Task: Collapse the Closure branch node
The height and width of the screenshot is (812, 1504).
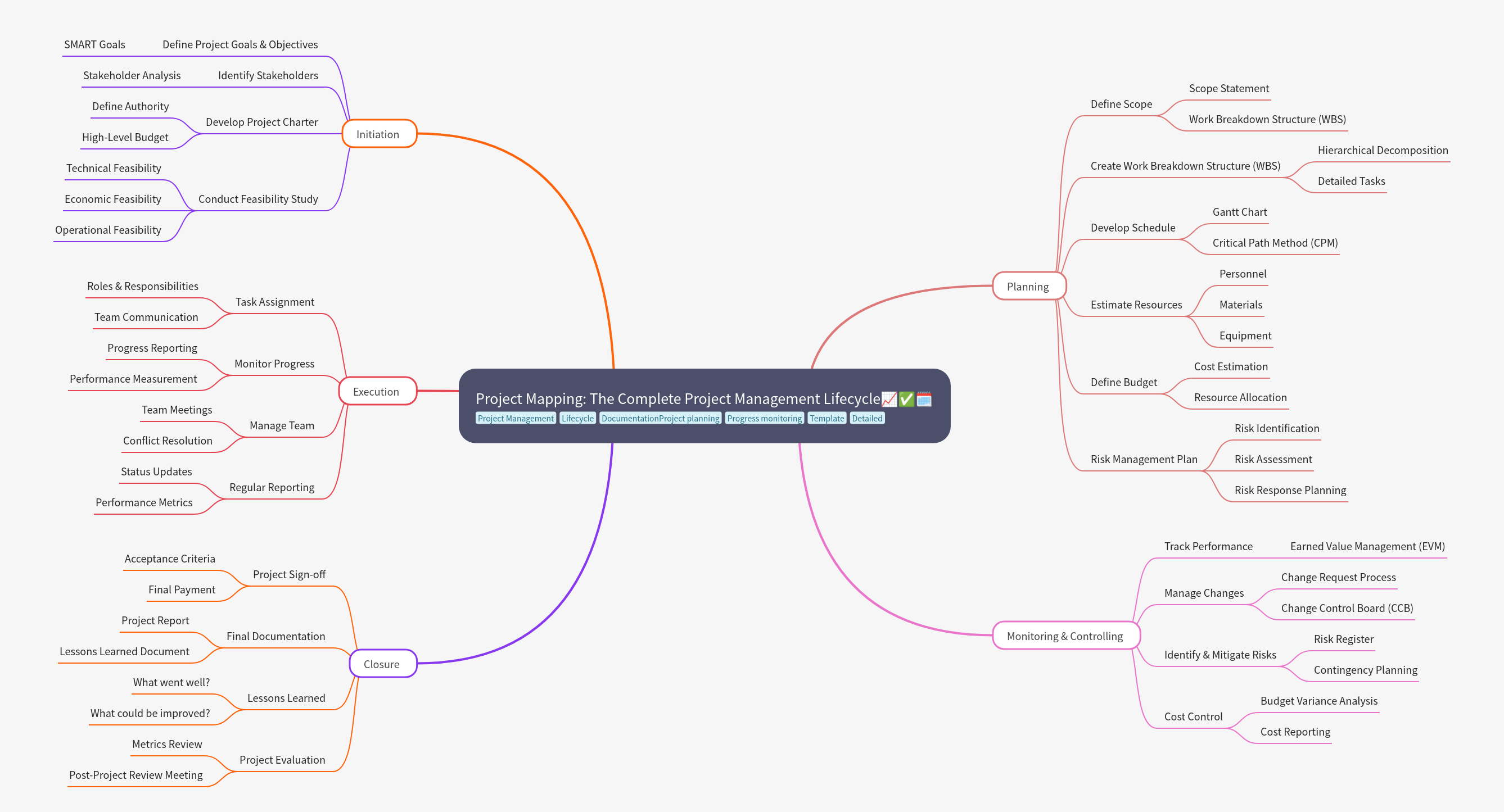Action: click(x=383, y=664)
